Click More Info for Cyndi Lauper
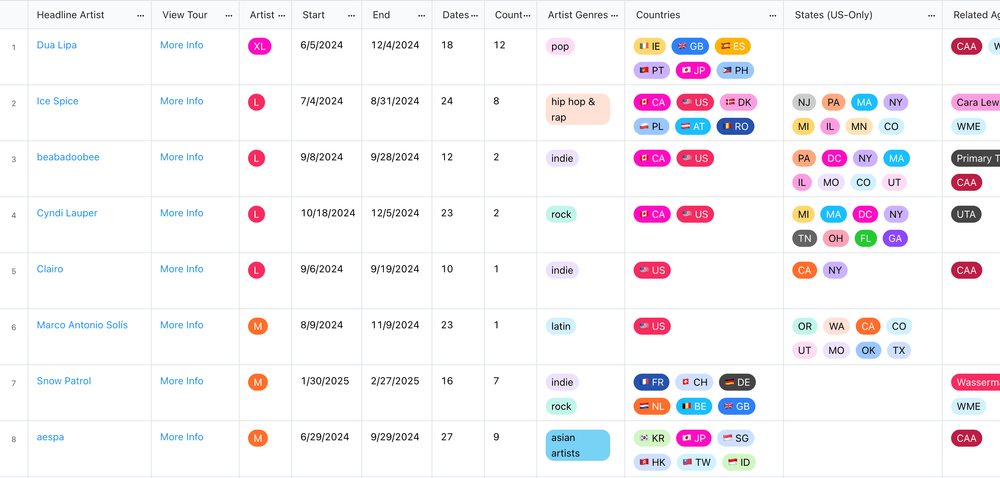 click(182, 214)
